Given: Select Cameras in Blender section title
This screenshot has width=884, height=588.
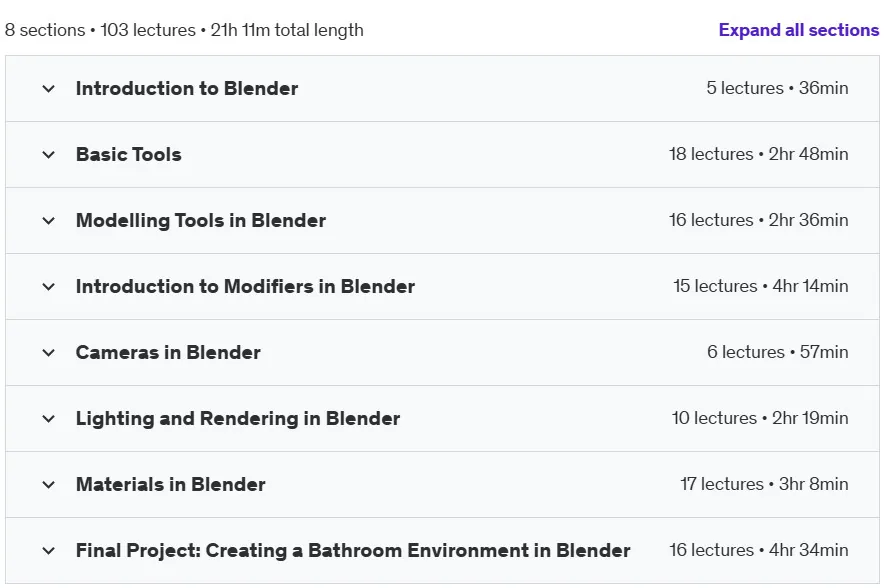Looking at the screenshot, I should pos(168,352).
